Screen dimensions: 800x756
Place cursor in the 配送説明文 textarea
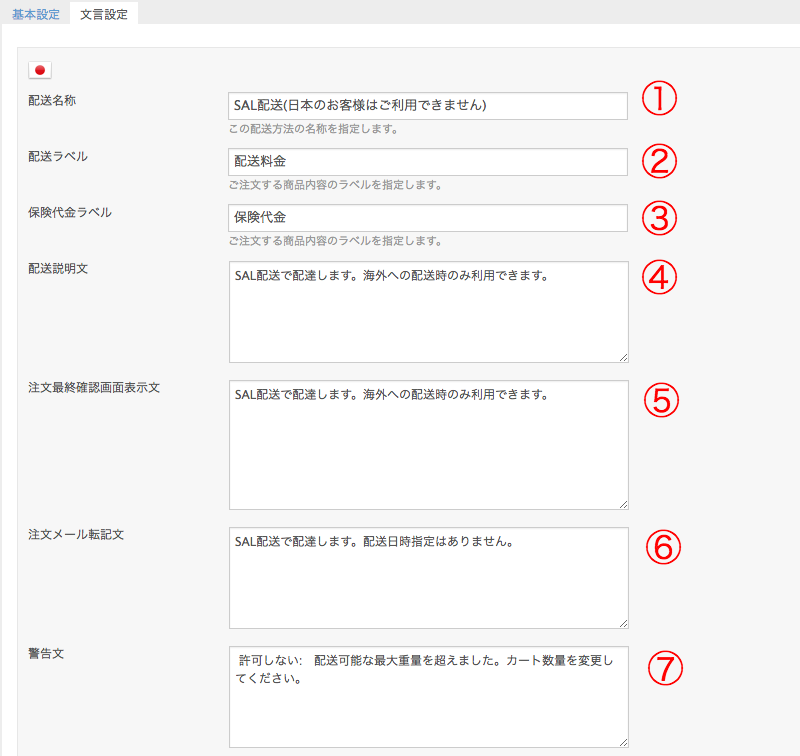point(428,312)
